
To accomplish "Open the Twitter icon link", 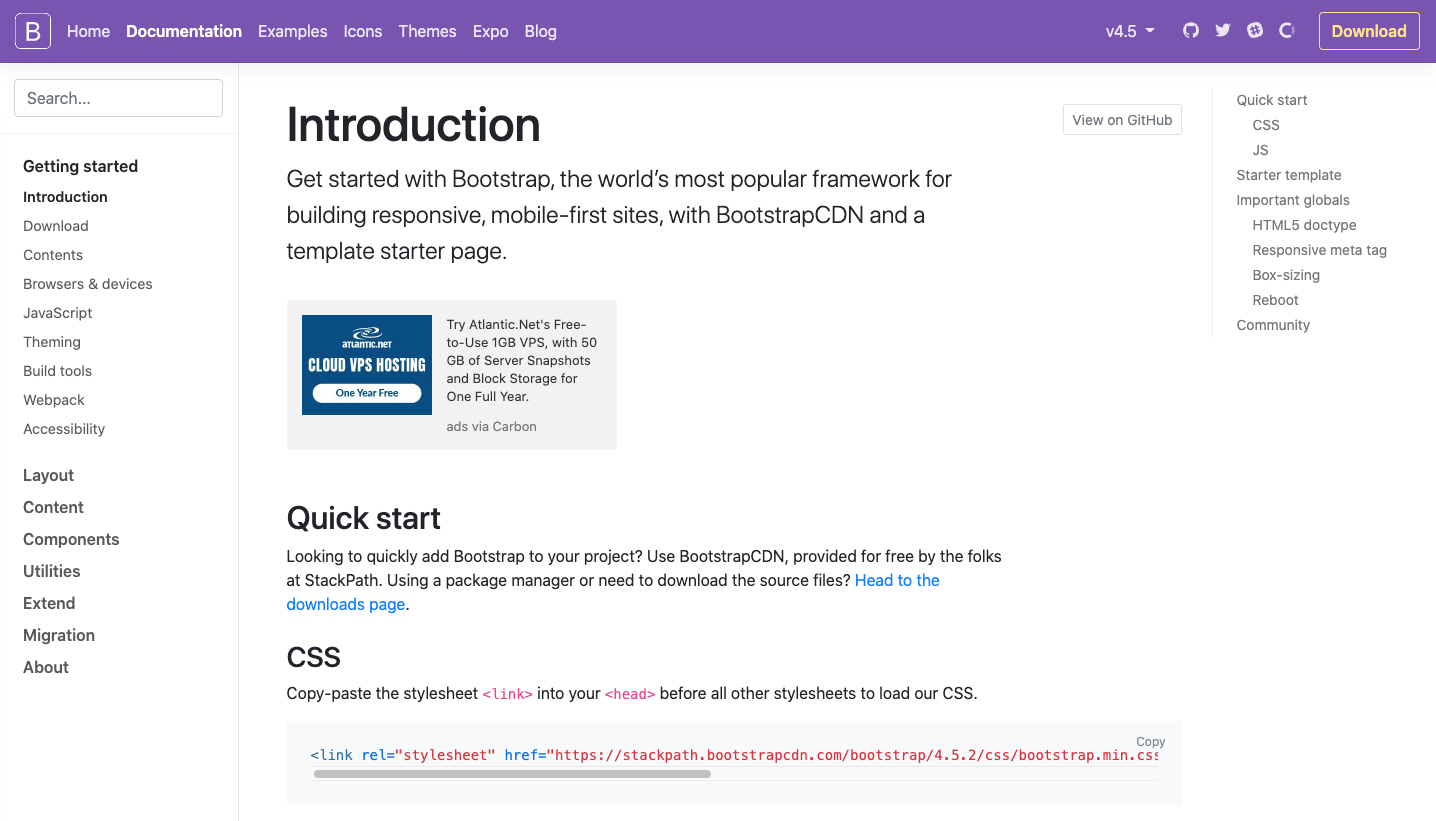I will click(x=1222, y=31).
